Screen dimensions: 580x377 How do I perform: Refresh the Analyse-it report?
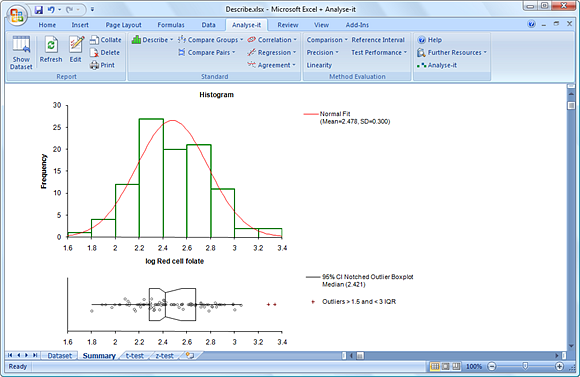coord(51,50)
